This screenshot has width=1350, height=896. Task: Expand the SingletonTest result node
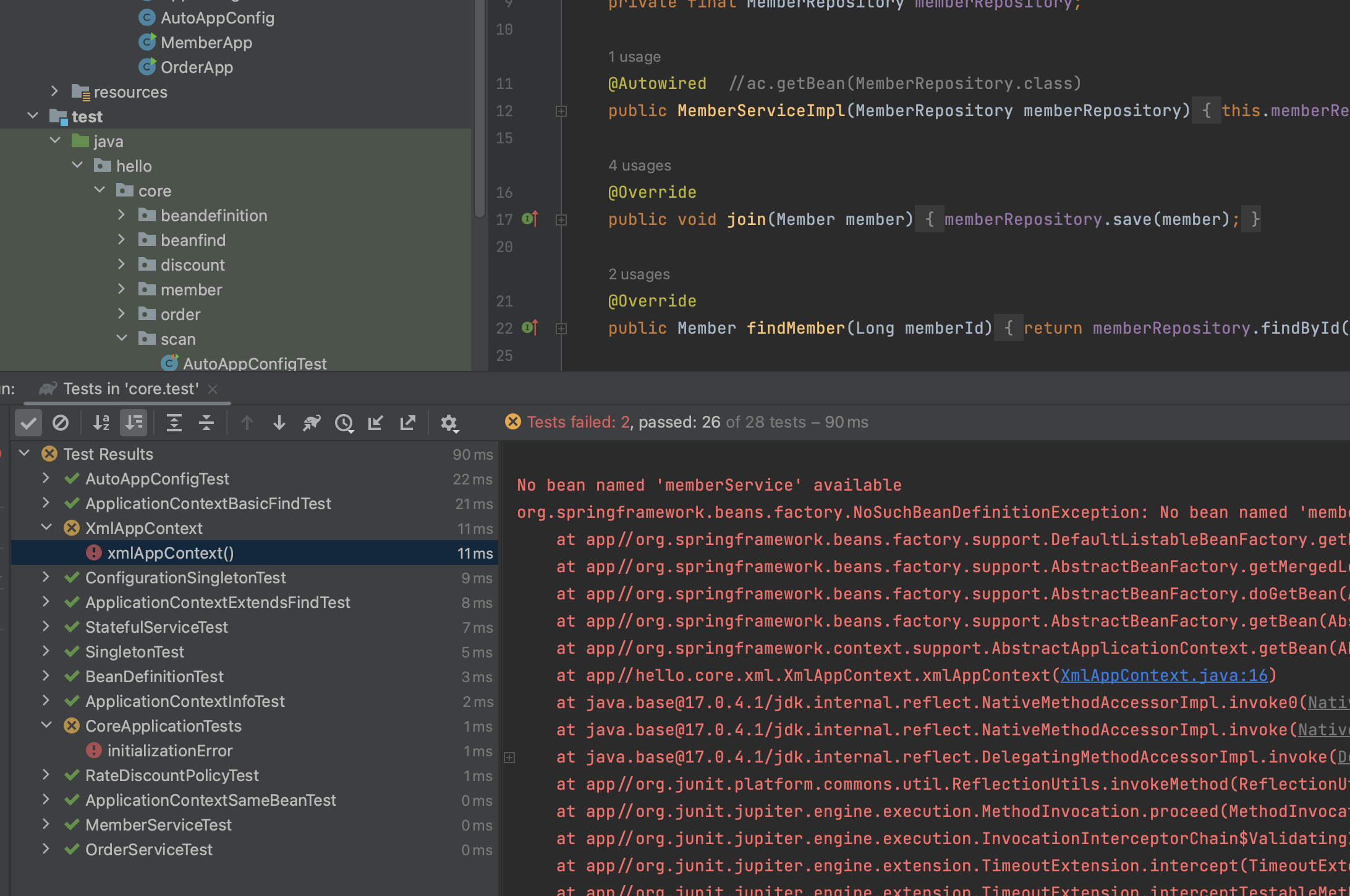pyautogui.click(x=46, y=651)
